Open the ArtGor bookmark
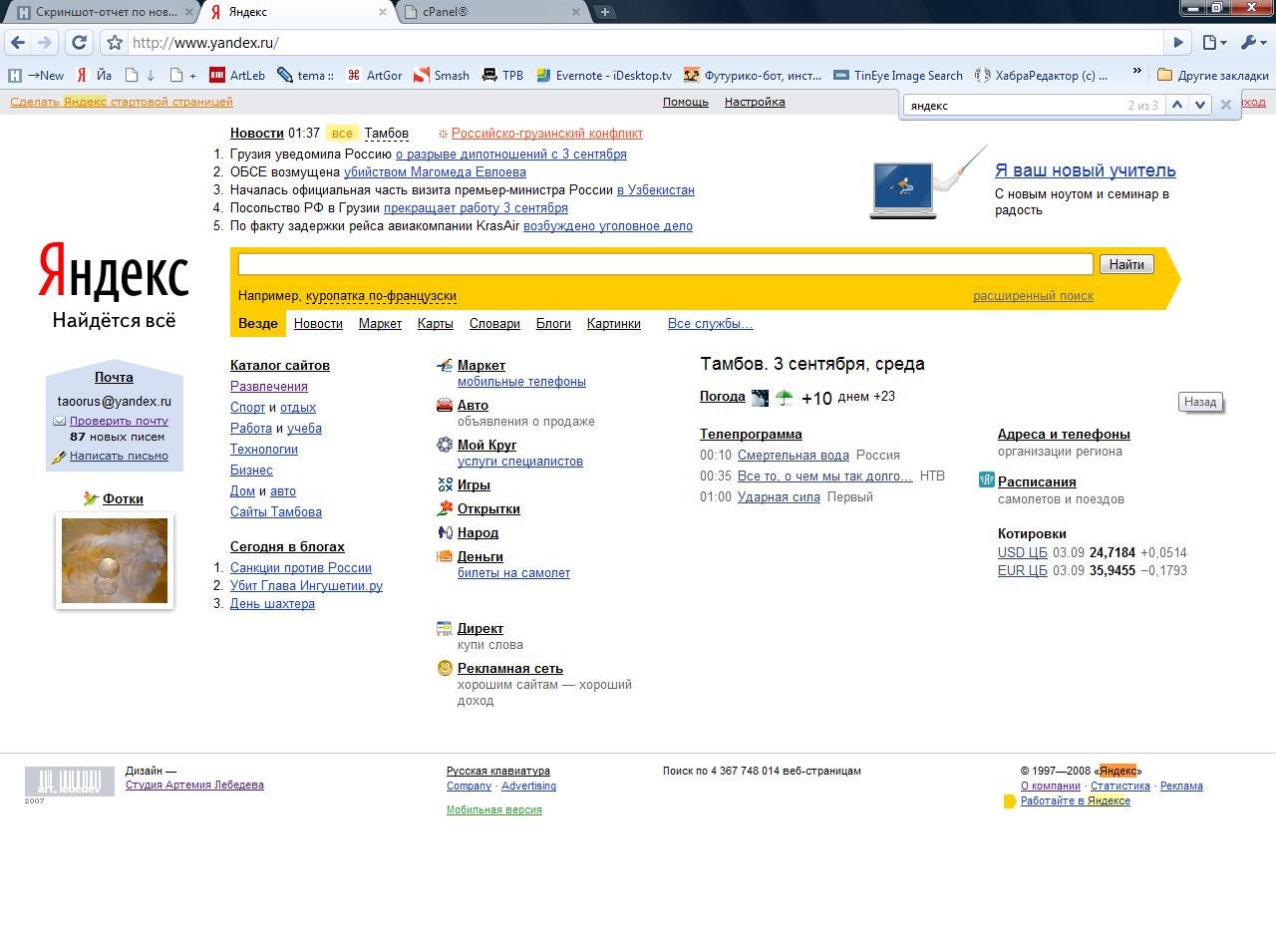The image size is (1276, 952). pos(374,75)
